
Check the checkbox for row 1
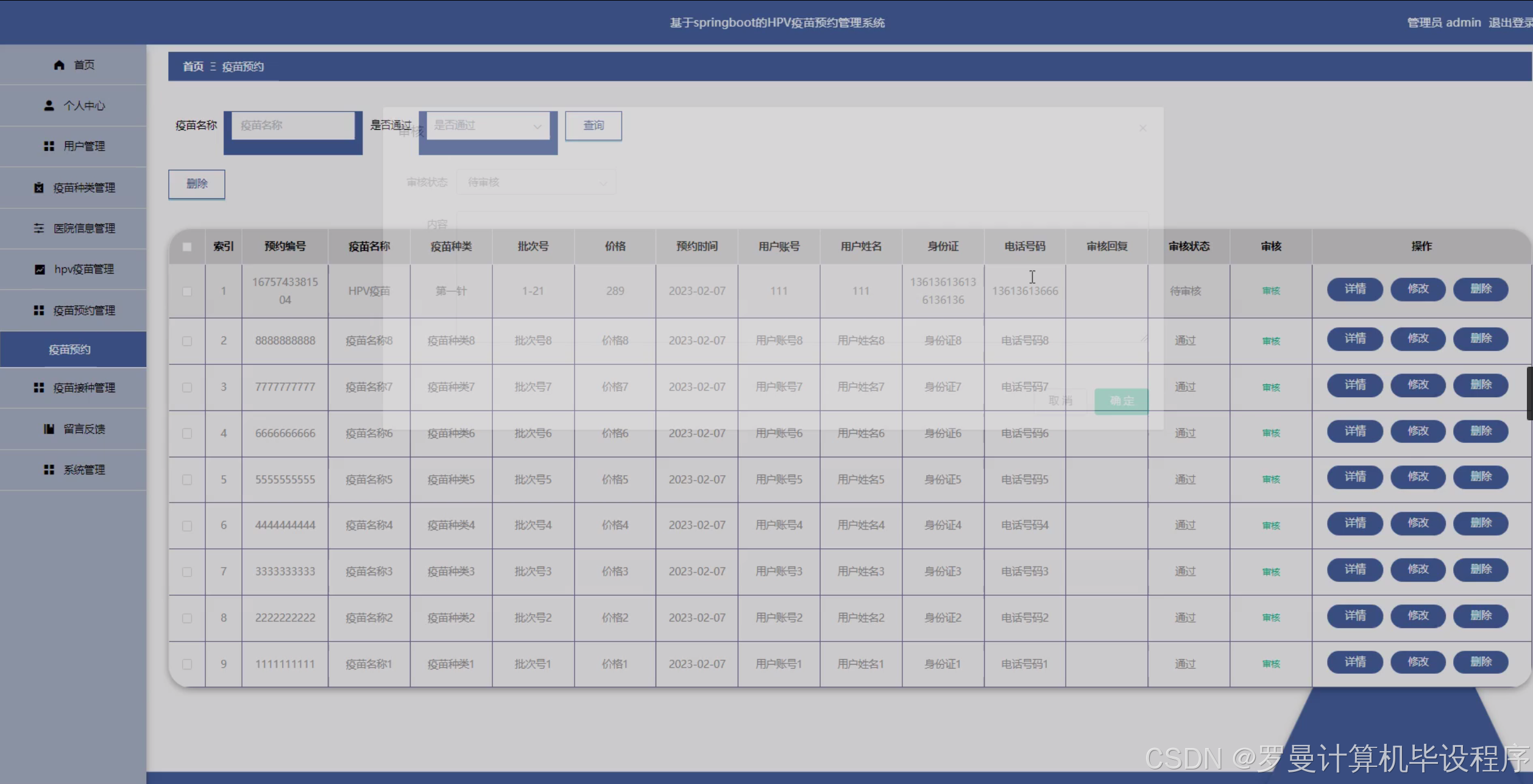coord(187,291)
